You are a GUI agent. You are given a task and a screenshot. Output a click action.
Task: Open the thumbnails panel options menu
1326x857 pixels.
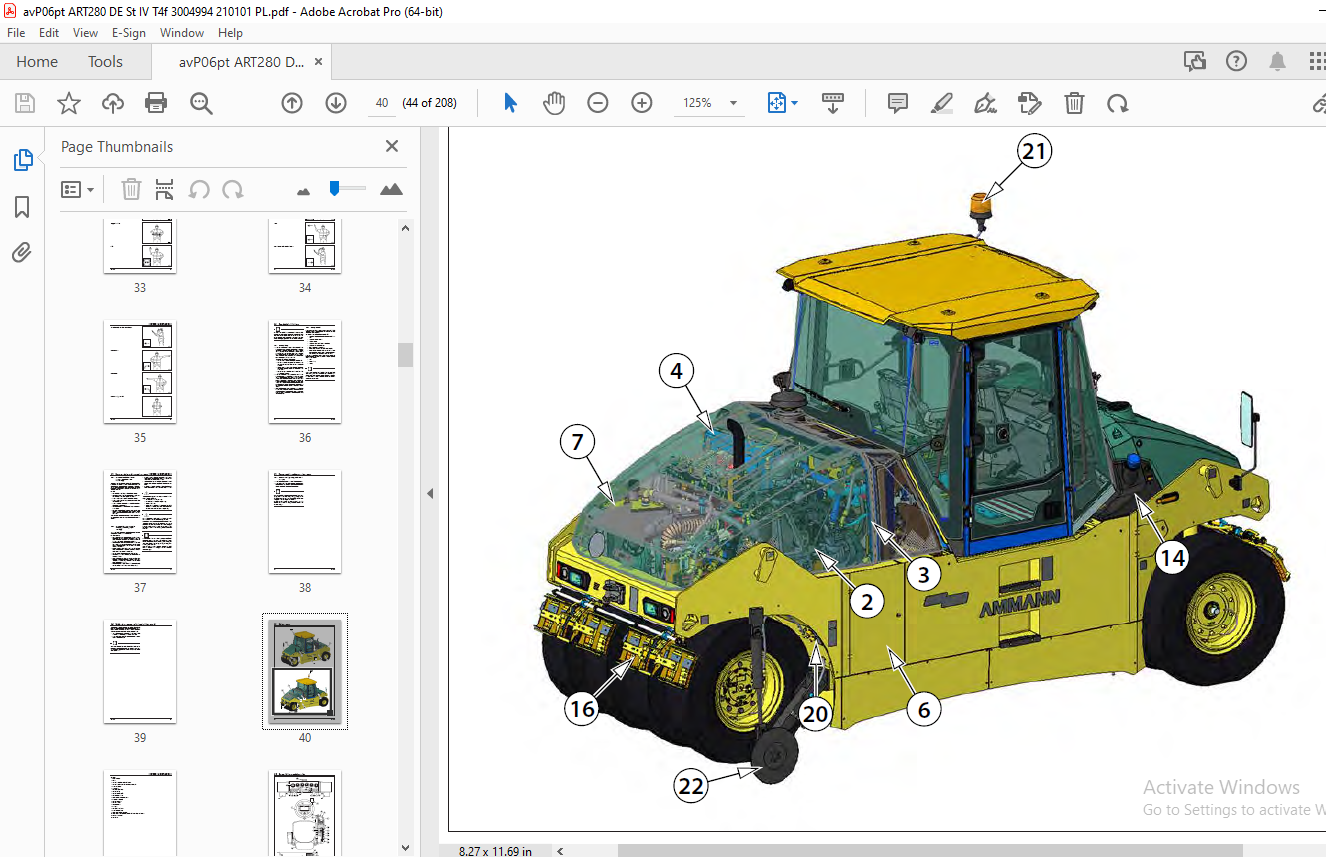[77, 189]
